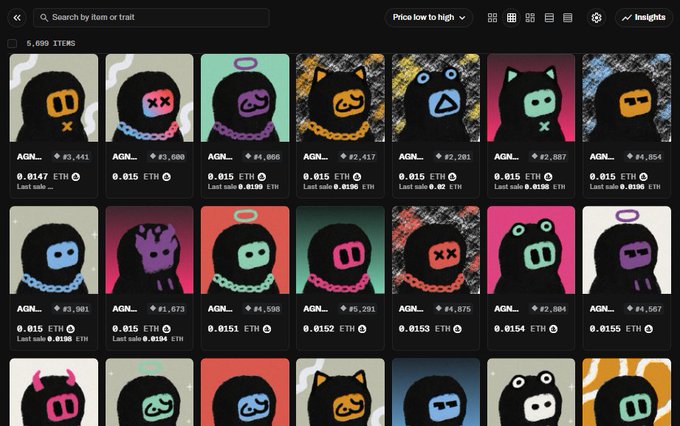Open the third-row figure on orange swirl background

(627, 392)
